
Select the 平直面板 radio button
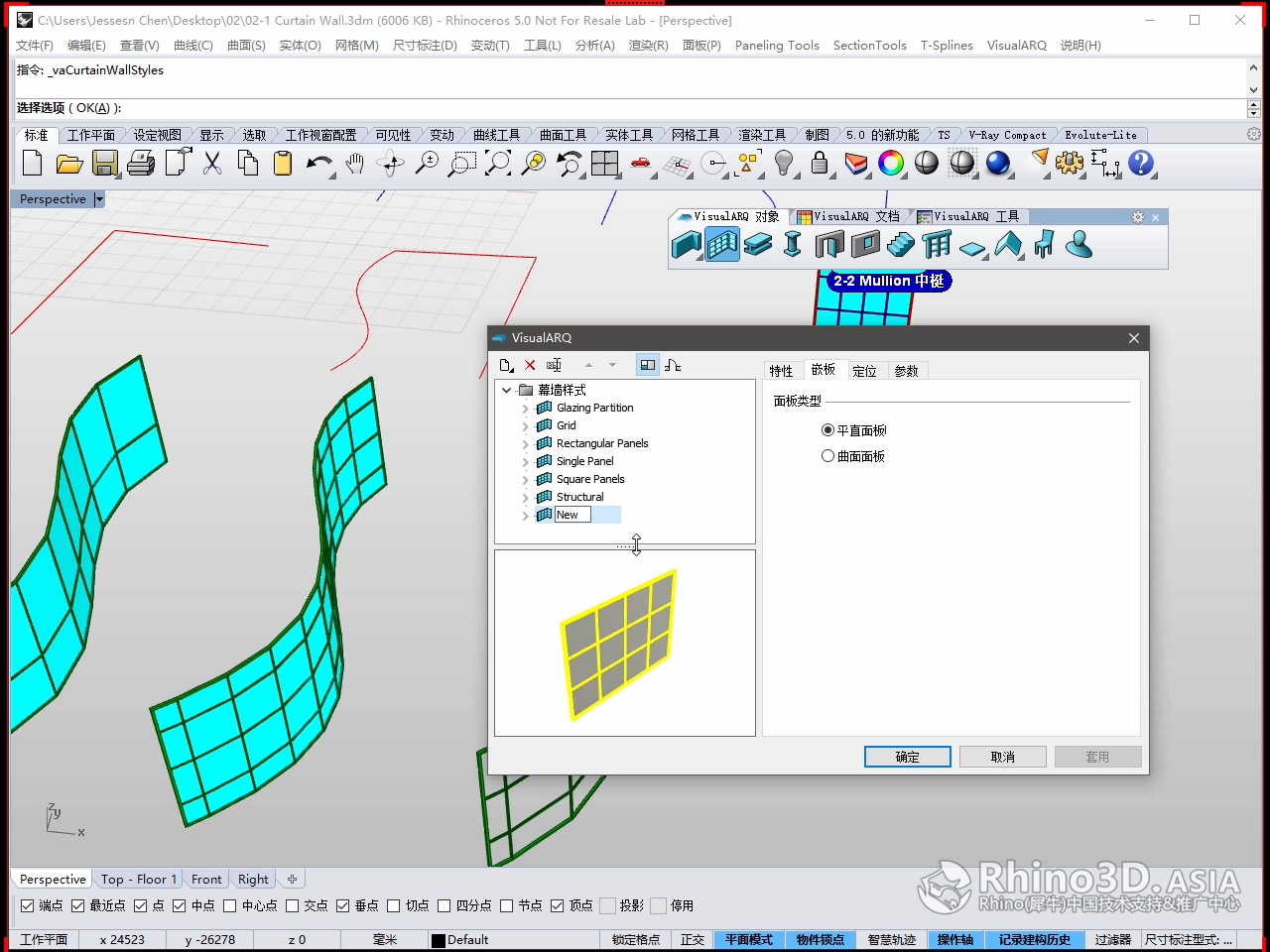click(x=827, y=430)
